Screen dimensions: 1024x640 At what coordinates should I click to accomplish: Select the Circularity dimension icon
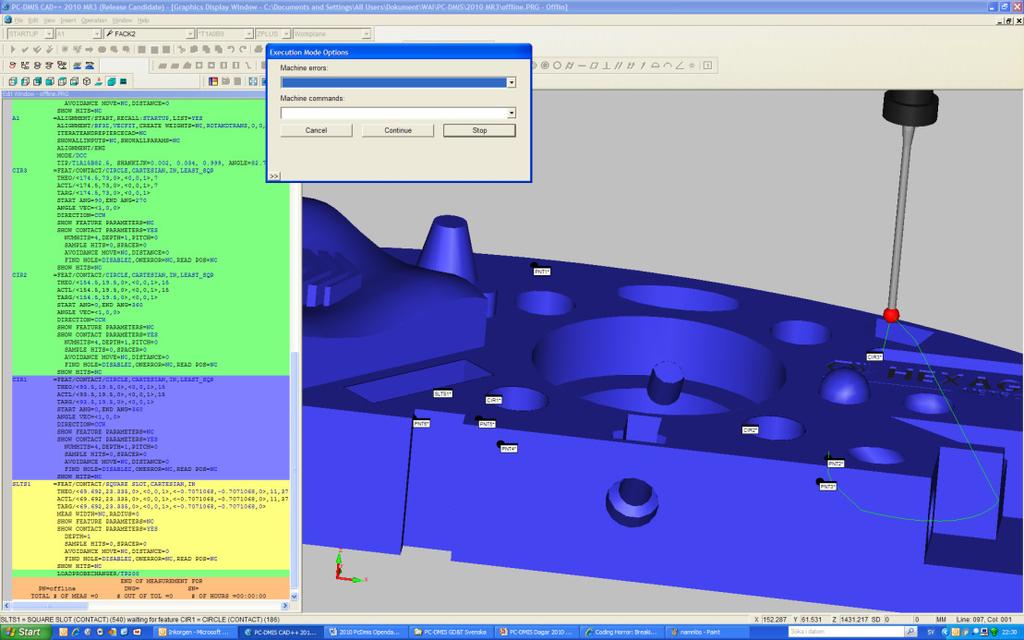coord(557,65)
